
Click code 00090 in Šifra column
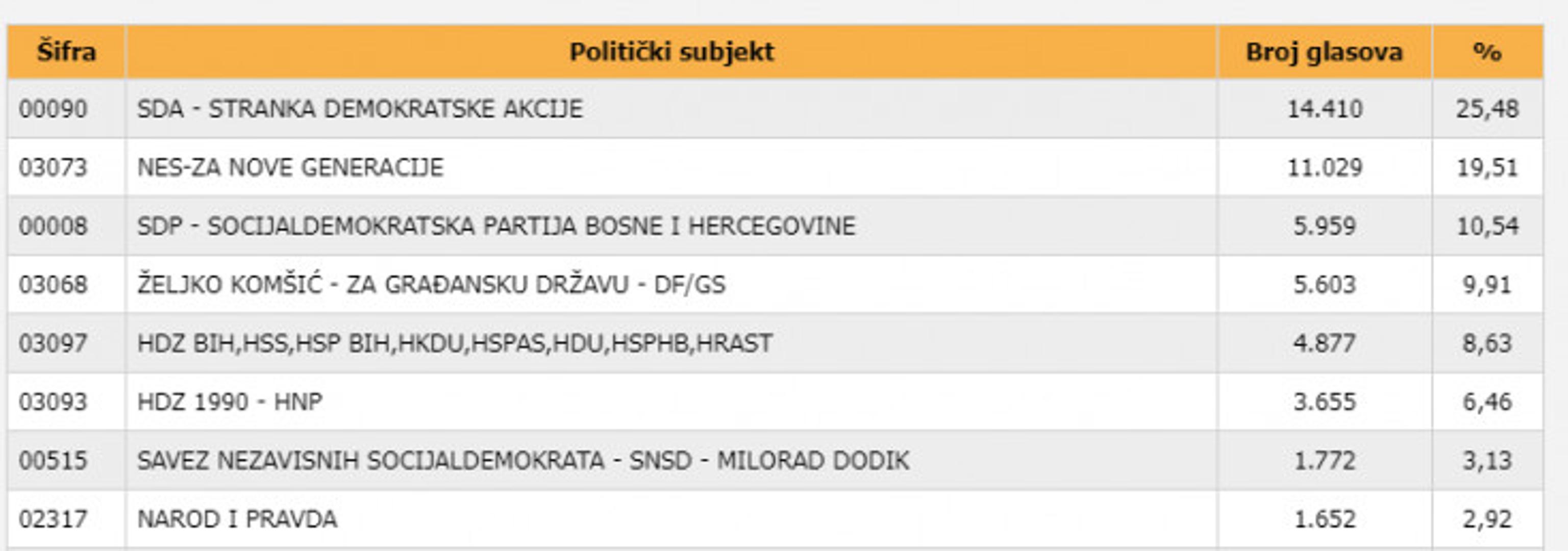tap(53, 109)
